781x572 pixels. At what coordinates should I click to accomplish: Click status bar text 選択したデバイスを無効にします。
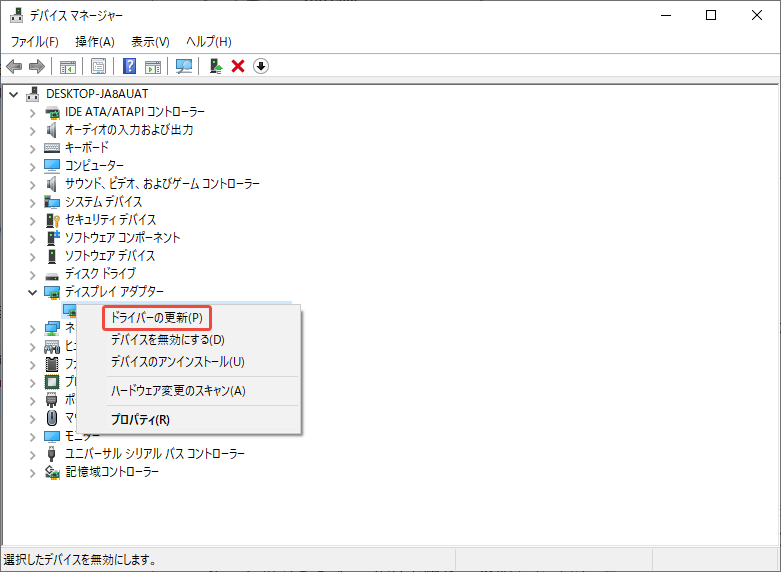pos(80,560)
